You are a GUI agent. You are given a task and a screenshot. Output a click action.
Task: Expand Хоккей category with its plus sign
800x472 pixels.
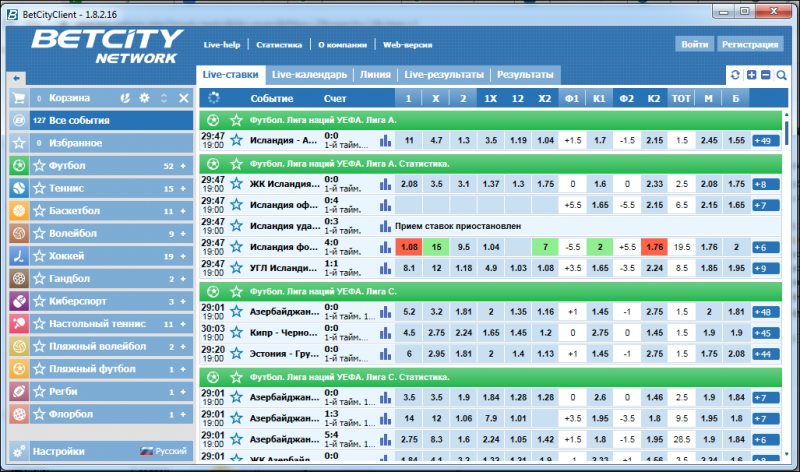coord(183,256)
